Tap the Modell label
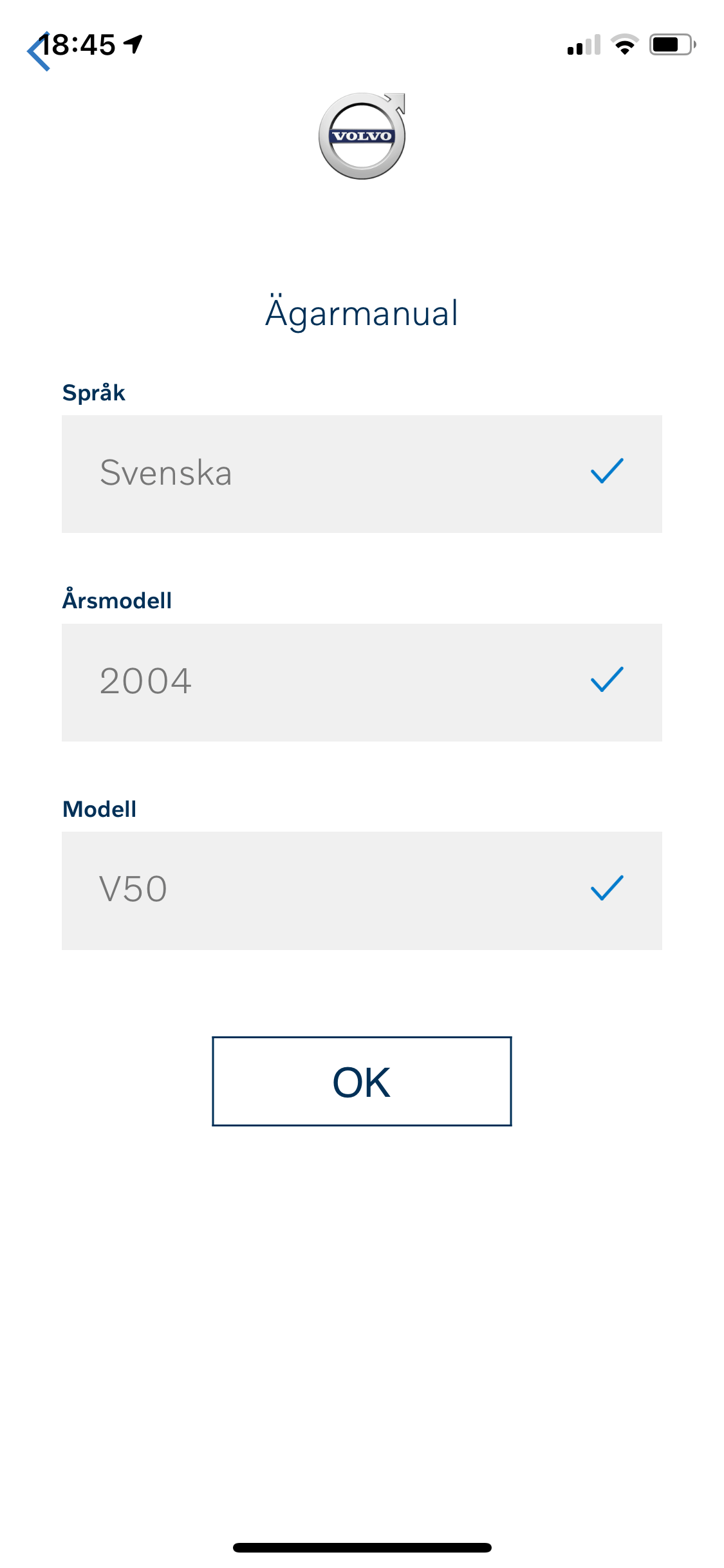Image resolution: width=724 pixels, height=1568 pixels. pyautogui.click(x=100, y=809)
